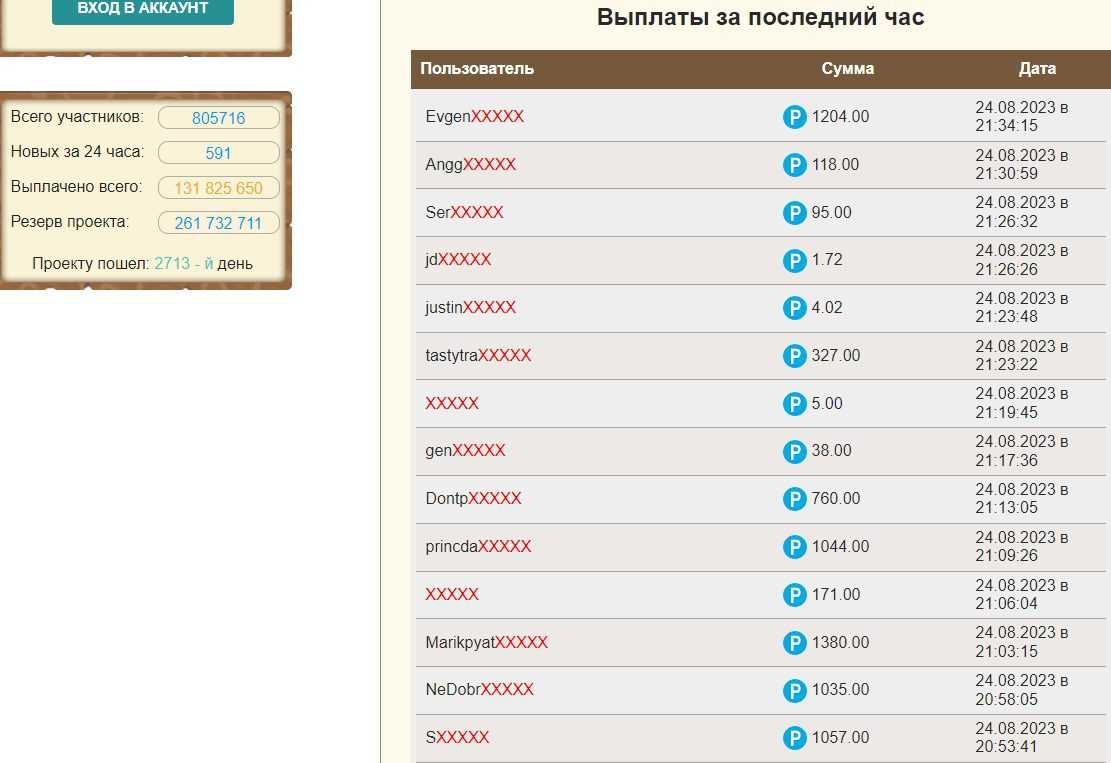Click the Пользователь column header

(477, 69)
